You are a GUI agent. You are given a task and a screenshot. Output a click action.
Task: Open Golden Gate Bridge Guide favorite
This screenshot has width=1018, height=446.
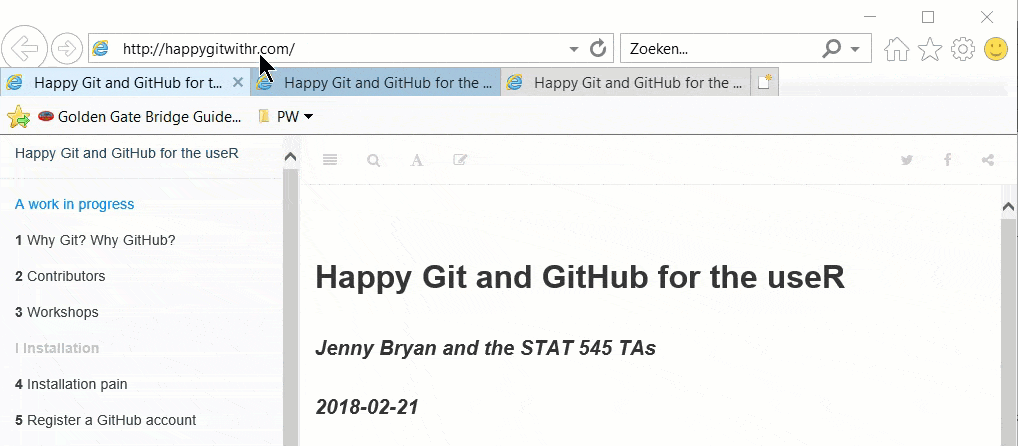[x=140, y=117]
